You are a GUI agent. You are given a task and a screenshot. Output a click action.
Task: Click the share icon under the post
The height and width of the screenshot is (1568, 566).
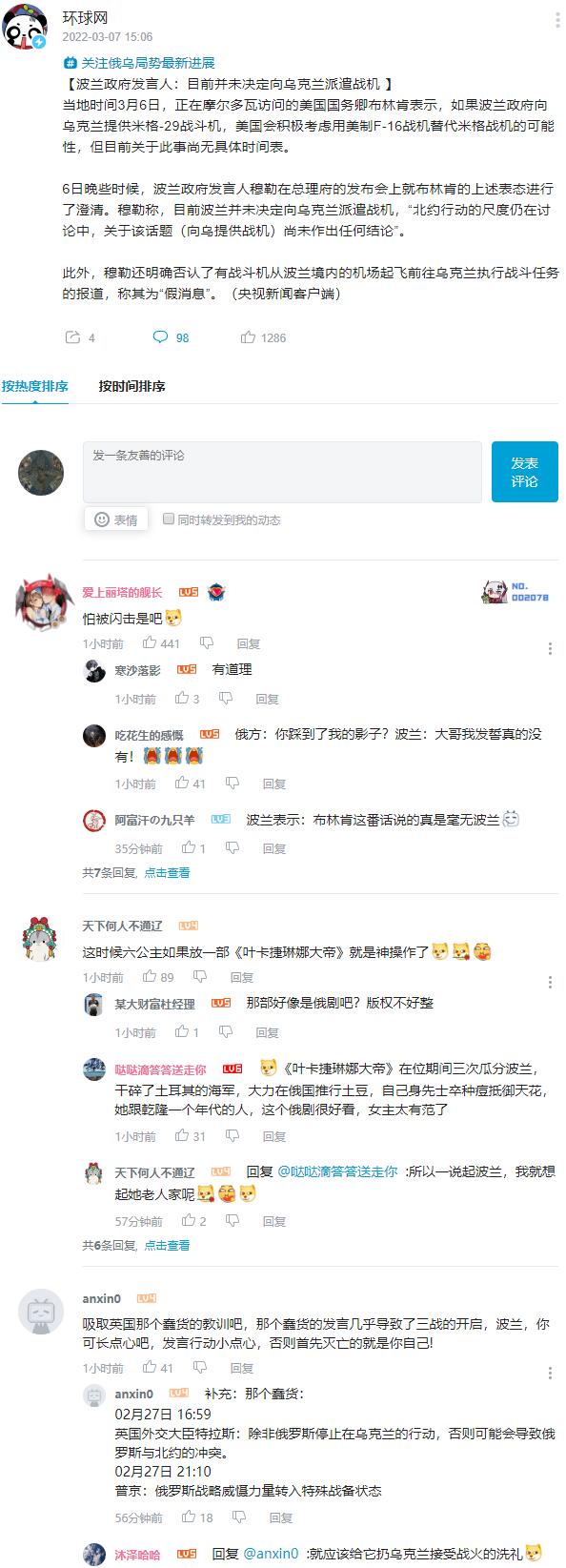72,337
